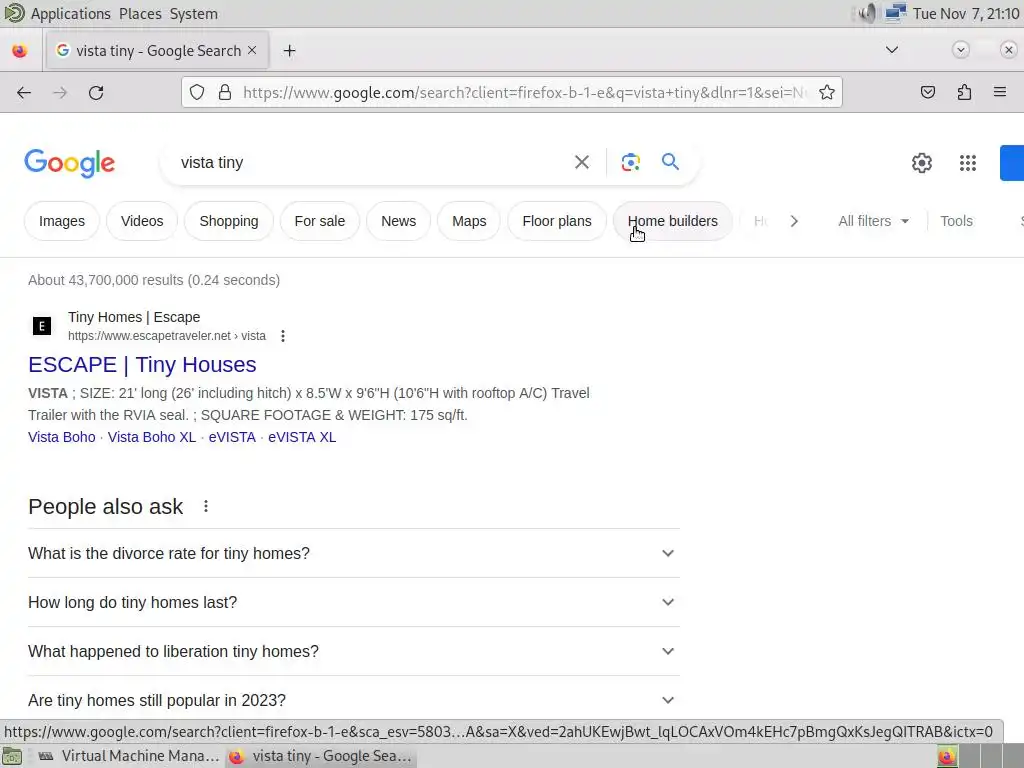
Task: Open the Google apps grid
Action: [968, 163]
